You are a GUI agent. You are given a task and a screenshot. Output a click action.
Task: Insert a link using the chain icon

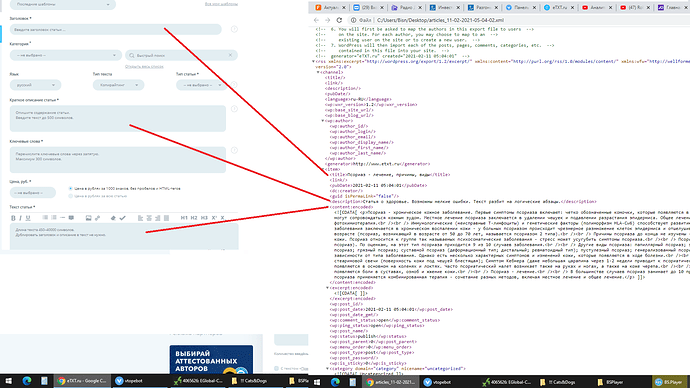[x=97, y=218]
